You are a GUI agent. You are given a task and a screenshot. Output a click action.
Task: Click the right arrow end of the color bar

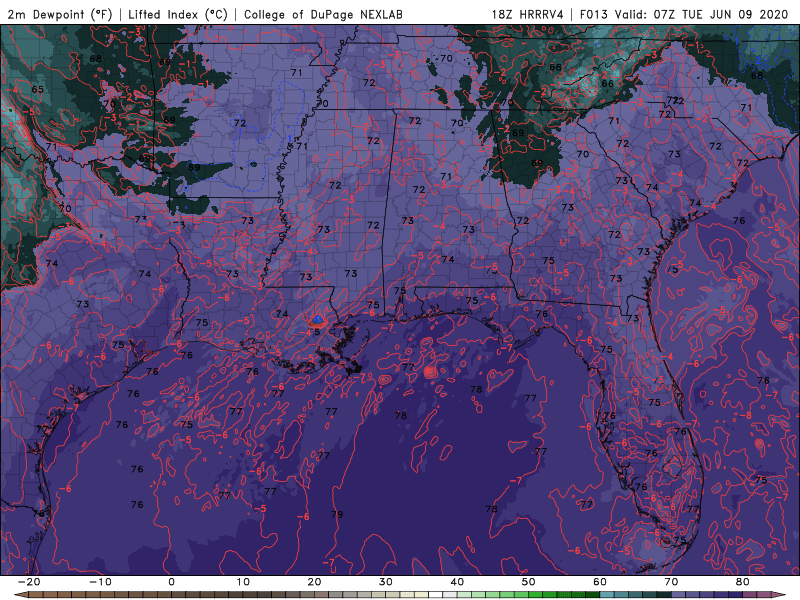pos(779,595)
